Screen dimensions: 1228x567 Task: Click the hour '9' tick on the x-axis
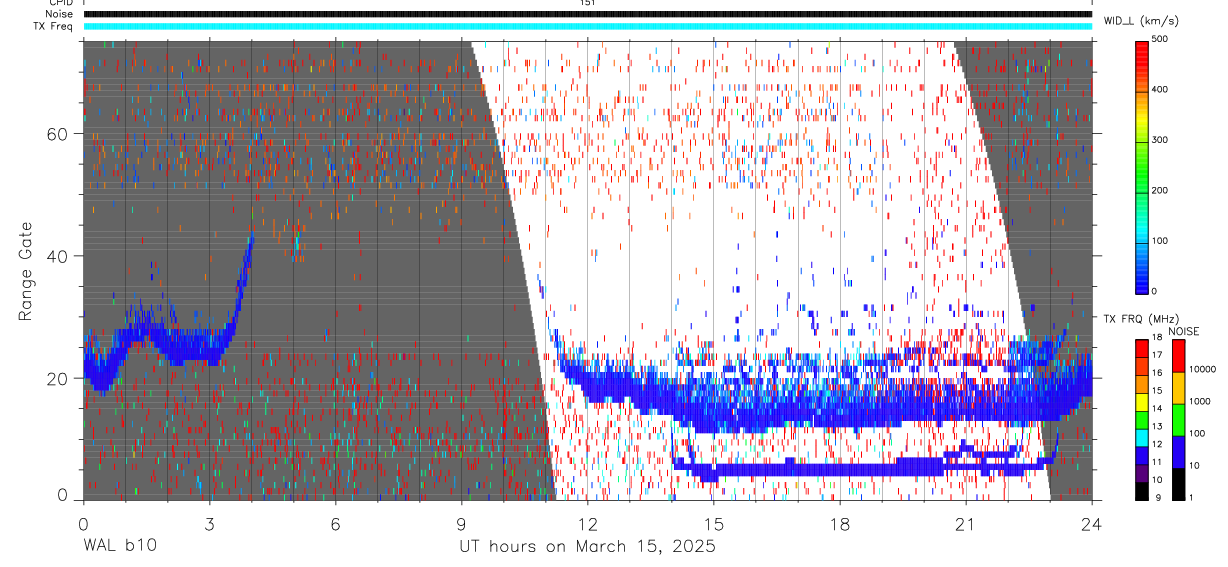[x=461, y=523]
